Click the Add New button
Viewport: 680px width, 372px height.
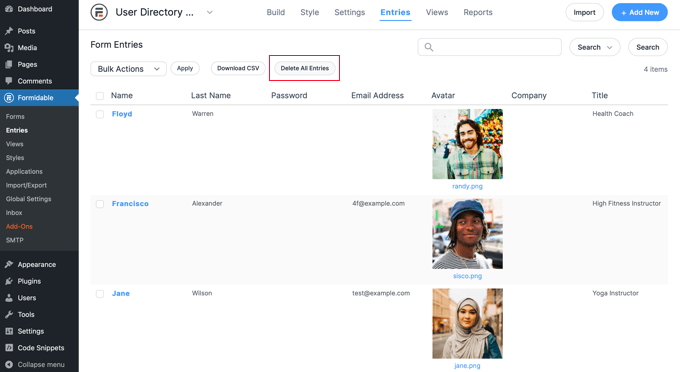point(640,12)
